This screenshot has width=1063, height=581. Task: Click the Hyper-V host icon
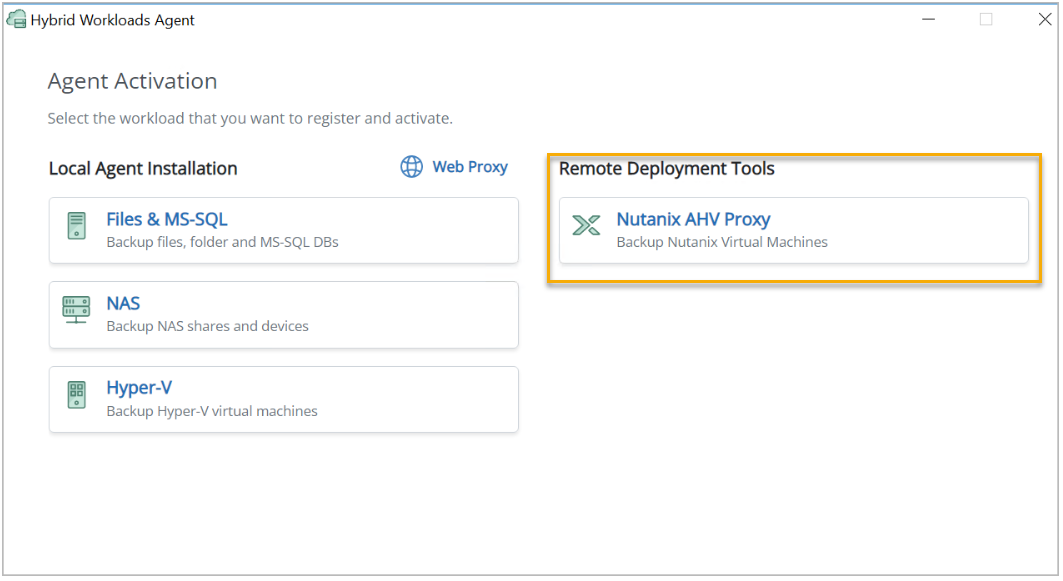(77, 395)
